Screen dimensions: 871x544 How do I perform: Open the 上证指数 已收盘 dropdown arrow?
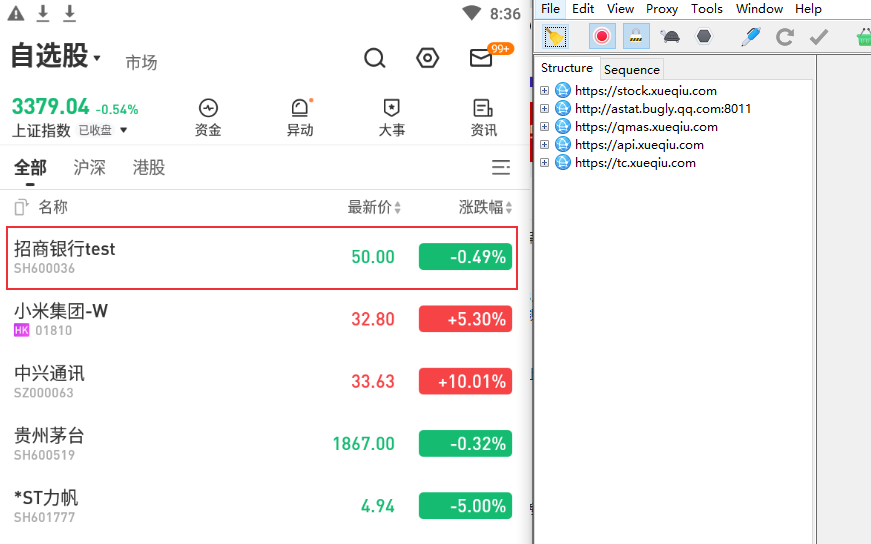coord(124,130)
